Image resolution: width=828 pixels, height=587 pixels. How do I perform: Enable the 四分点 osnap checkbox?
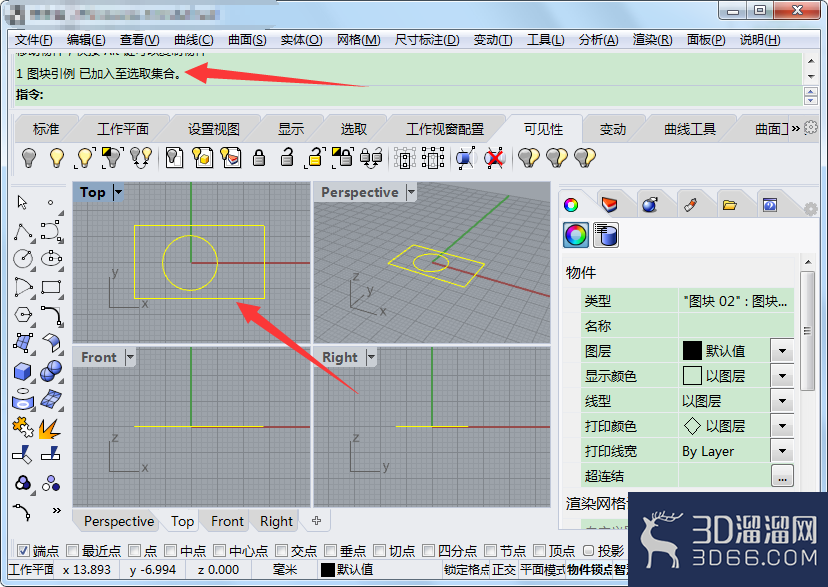pyautogui.click(x=428, y=551)
